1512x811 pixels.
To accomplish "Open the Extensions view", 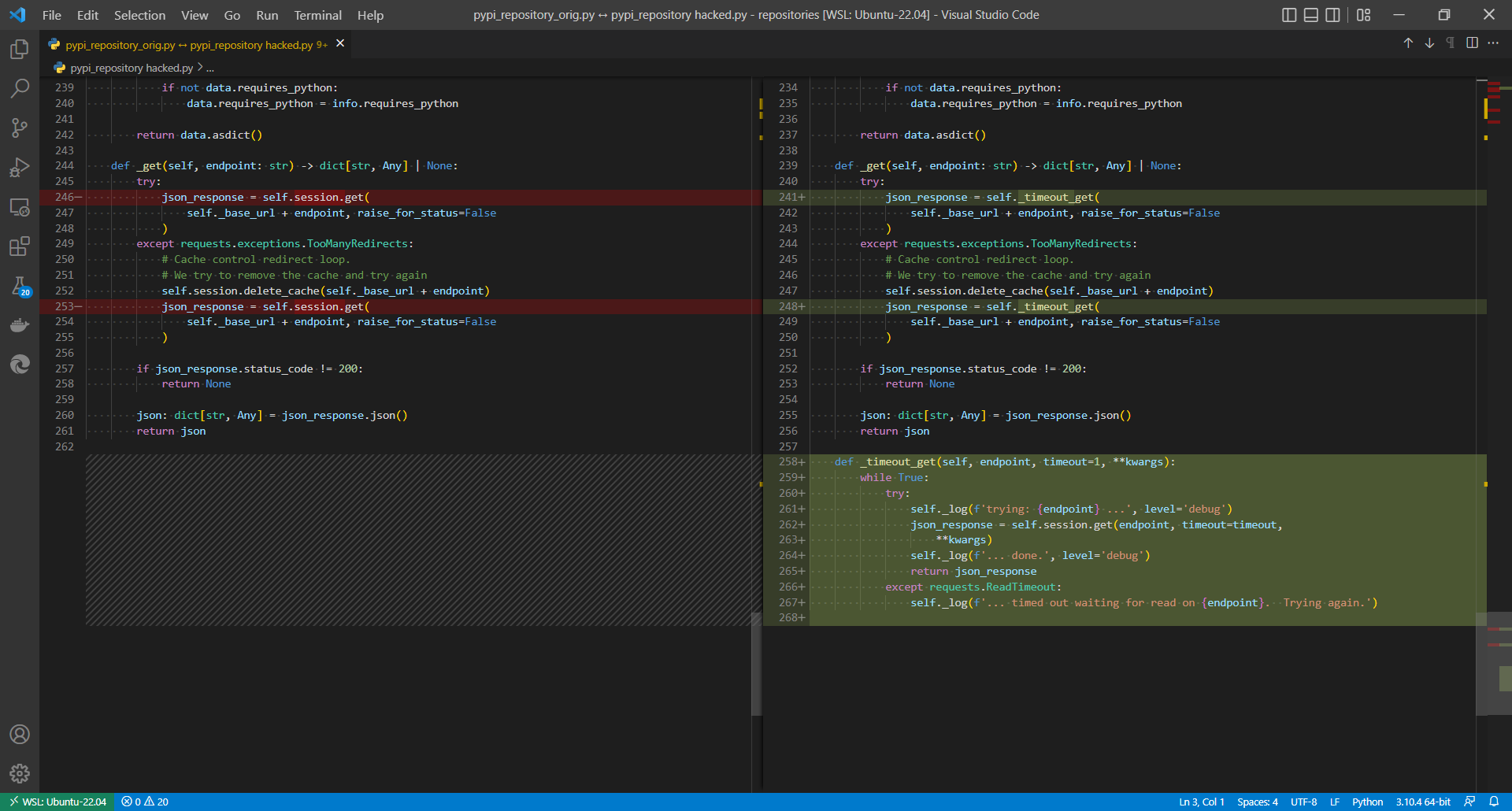I will (20, 246).
